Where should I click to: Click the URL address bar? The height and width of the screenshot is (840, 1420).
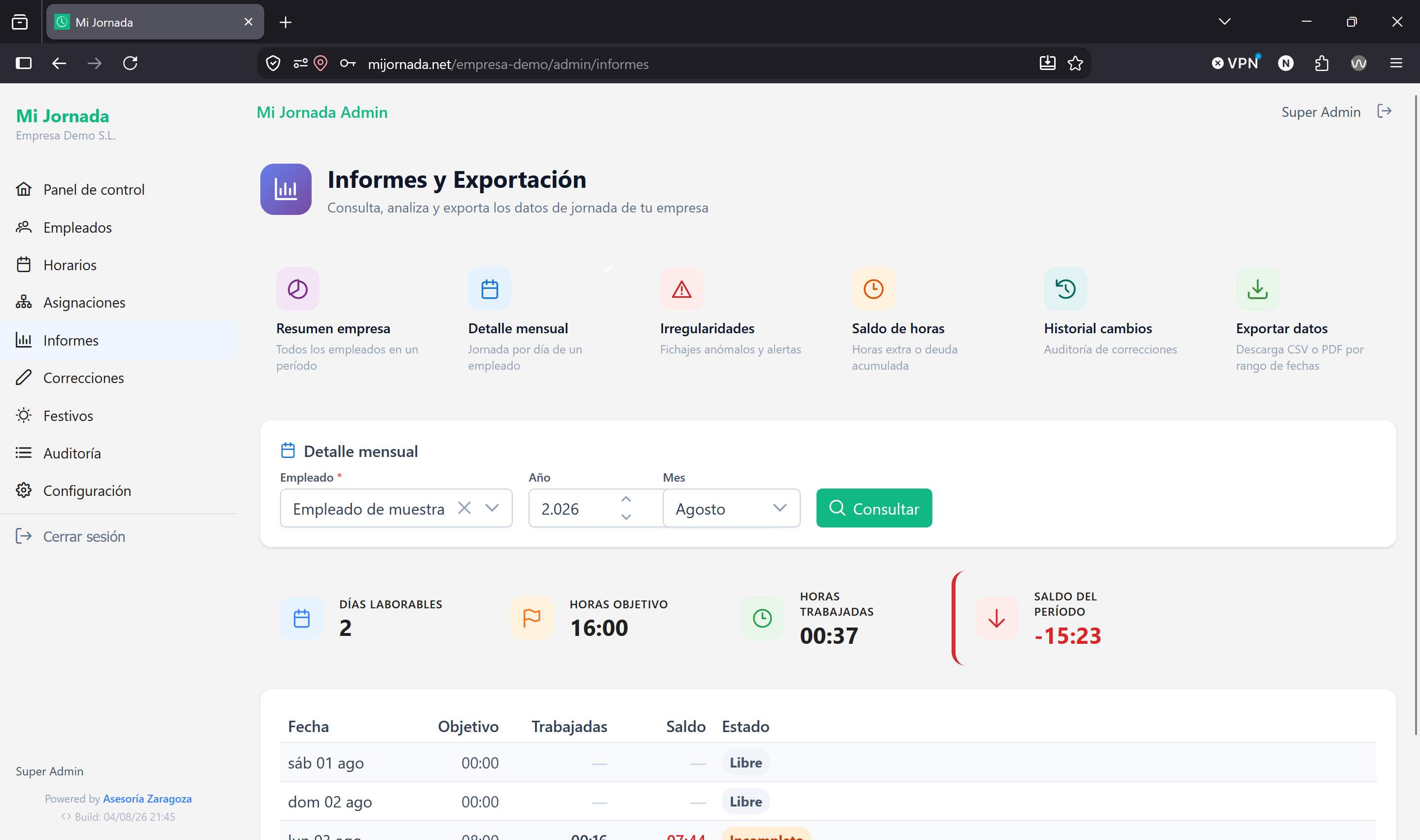[674, 64]
